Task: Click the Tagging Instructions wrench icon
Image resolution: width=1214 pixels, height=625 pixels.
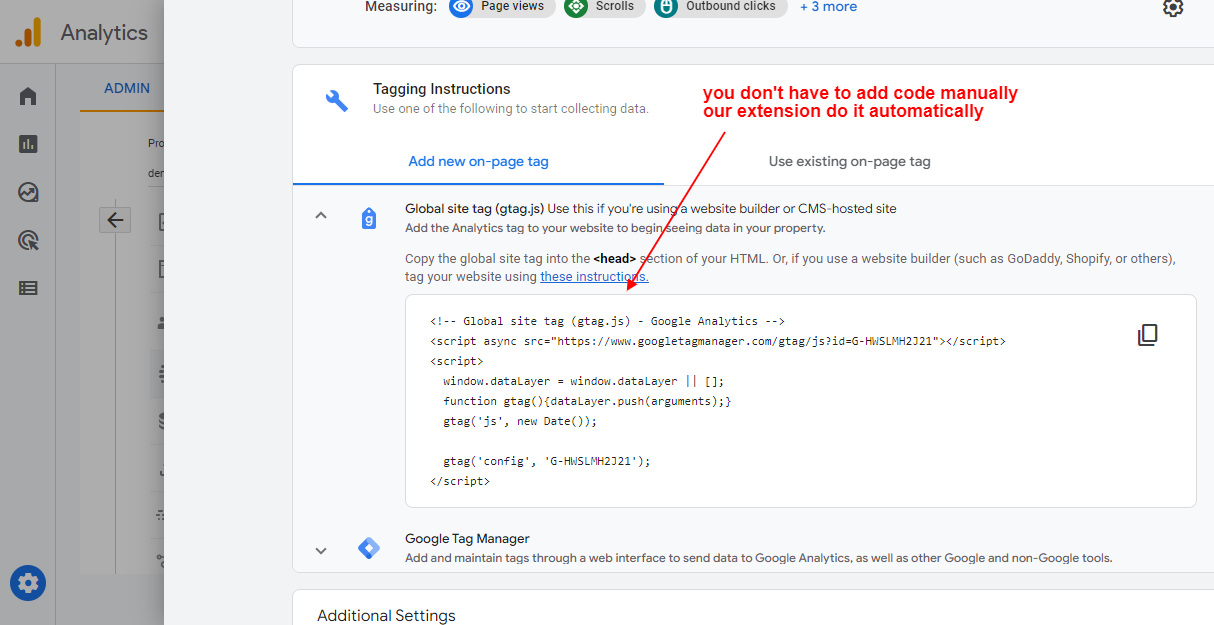Action: (337, 100)
